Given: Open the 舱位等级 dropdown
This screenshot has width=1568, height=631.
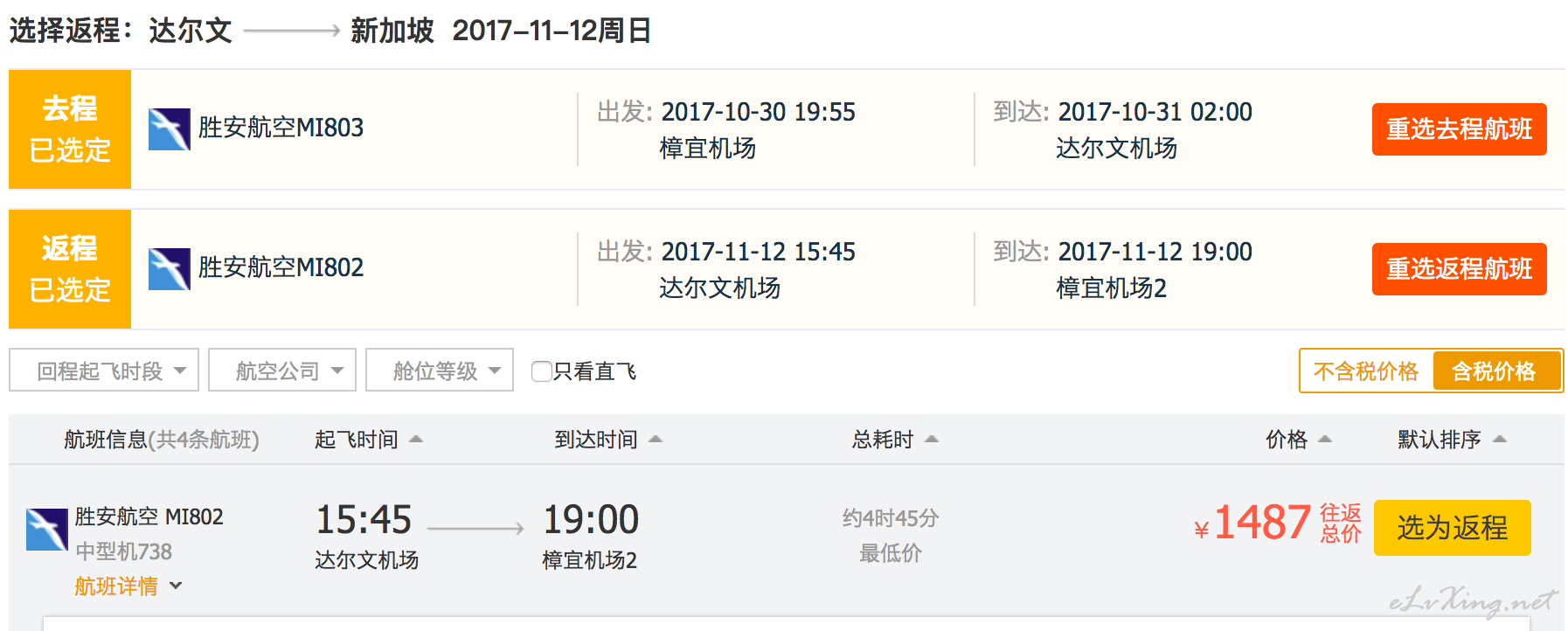Looking at the screenshot, I should [440, 371].
